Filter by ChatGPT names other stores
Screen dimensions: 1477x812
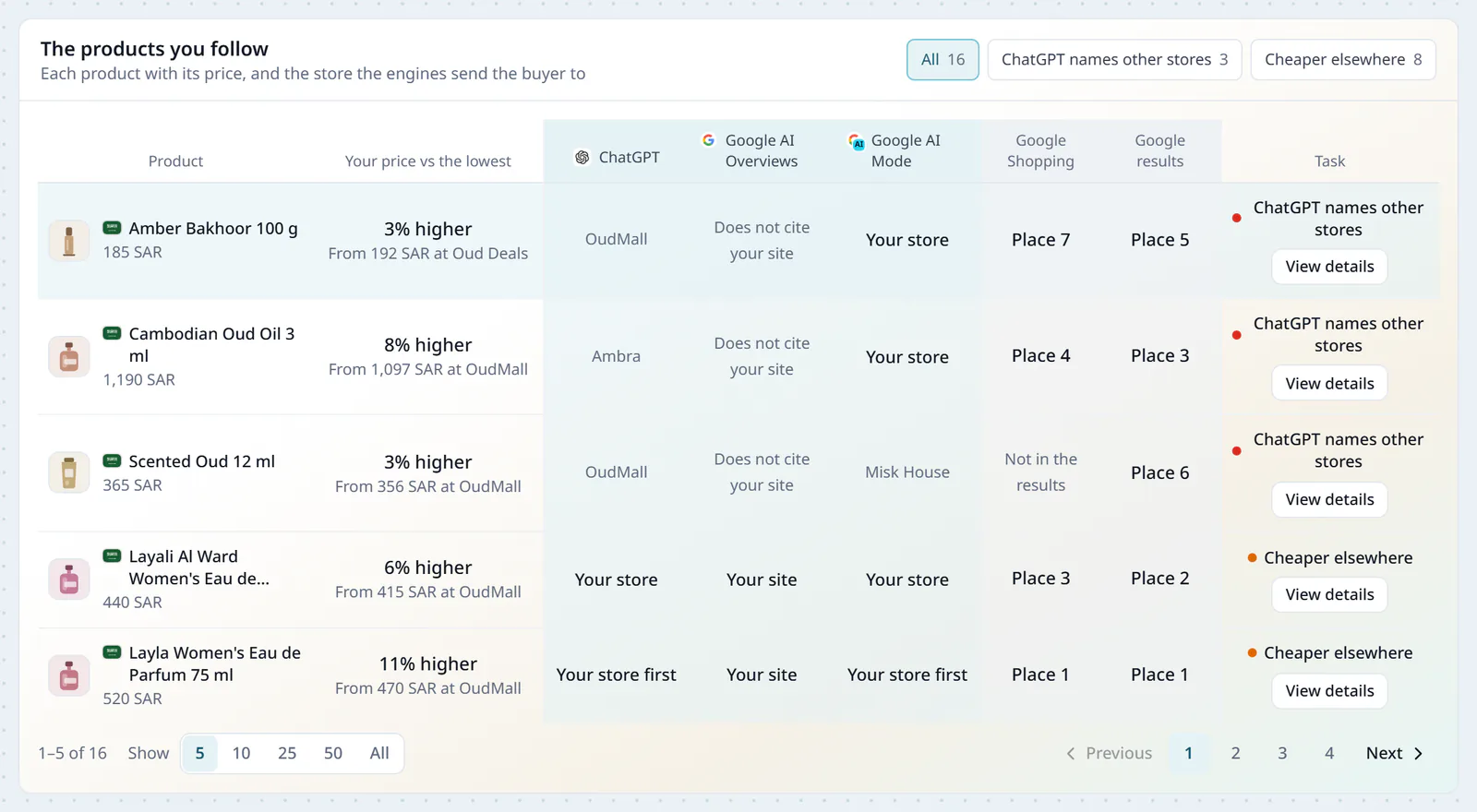coord(1114,60)
